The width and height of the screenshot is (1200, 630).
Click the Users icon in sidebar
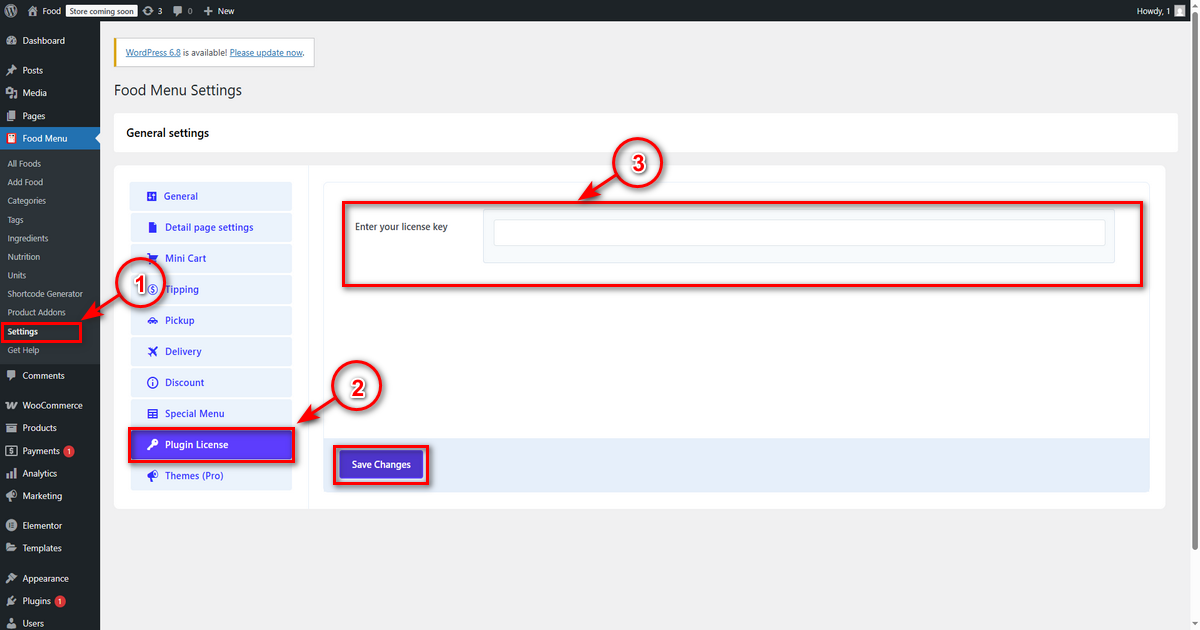(11, 623)
